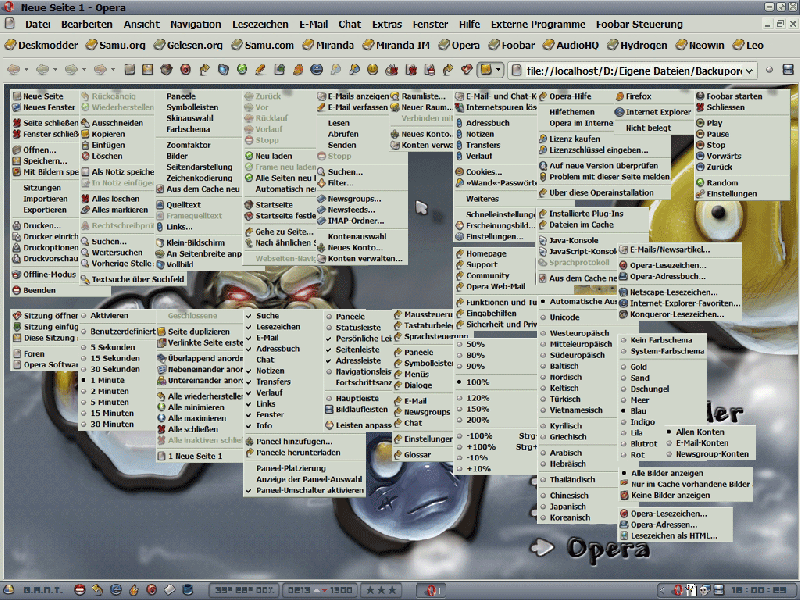The width and height of the screenshot is (800, 600).
Task: Choose 'E-Mail verfassen' menu entry
Action: tap(353, 107)
